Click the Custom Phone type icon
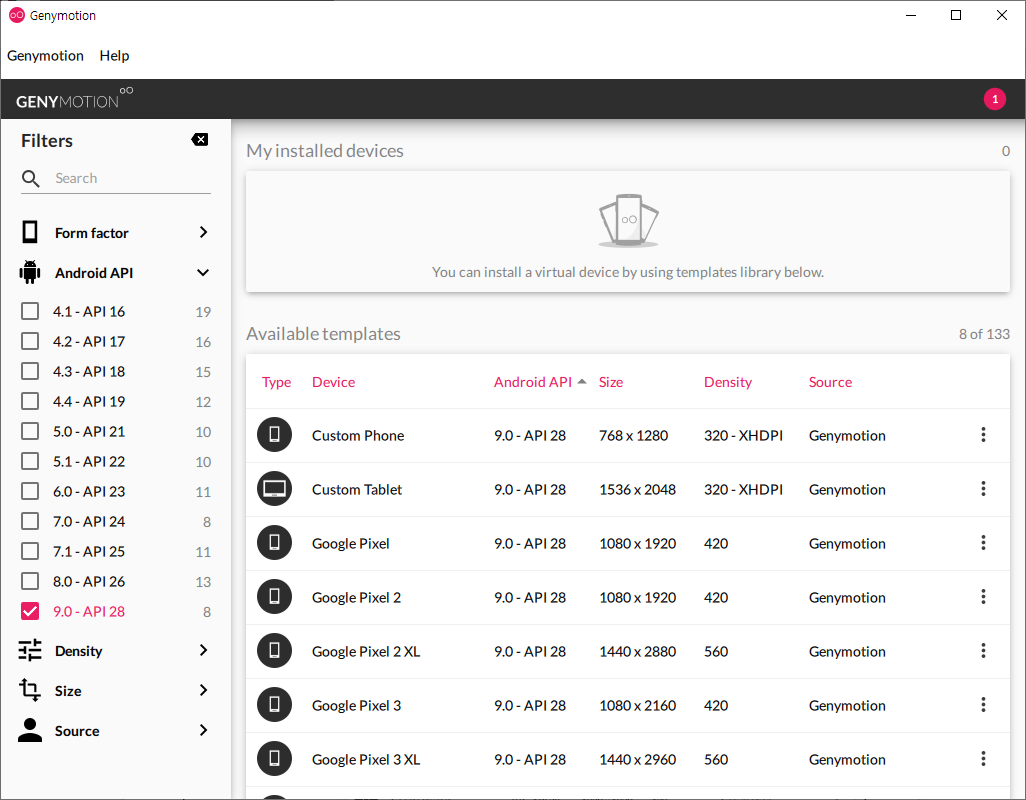 coord(274,435)
